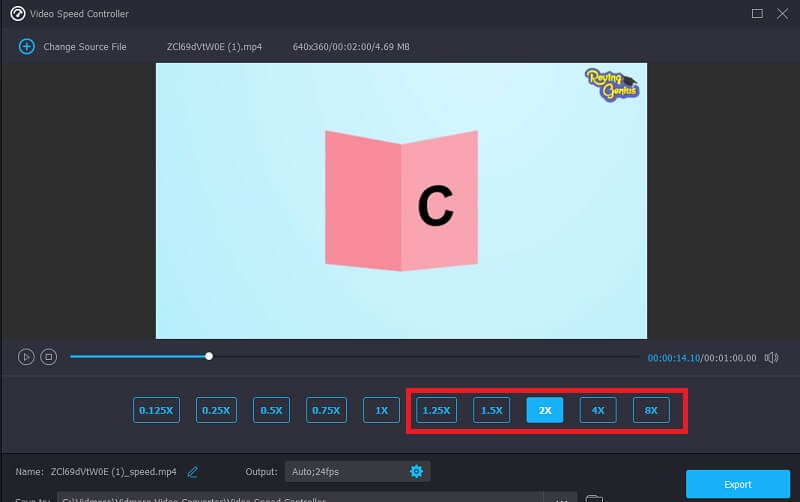This screenshot has height=502, width=800.
Task: Edit output file name with pencil icon
Action: [193, 471]
